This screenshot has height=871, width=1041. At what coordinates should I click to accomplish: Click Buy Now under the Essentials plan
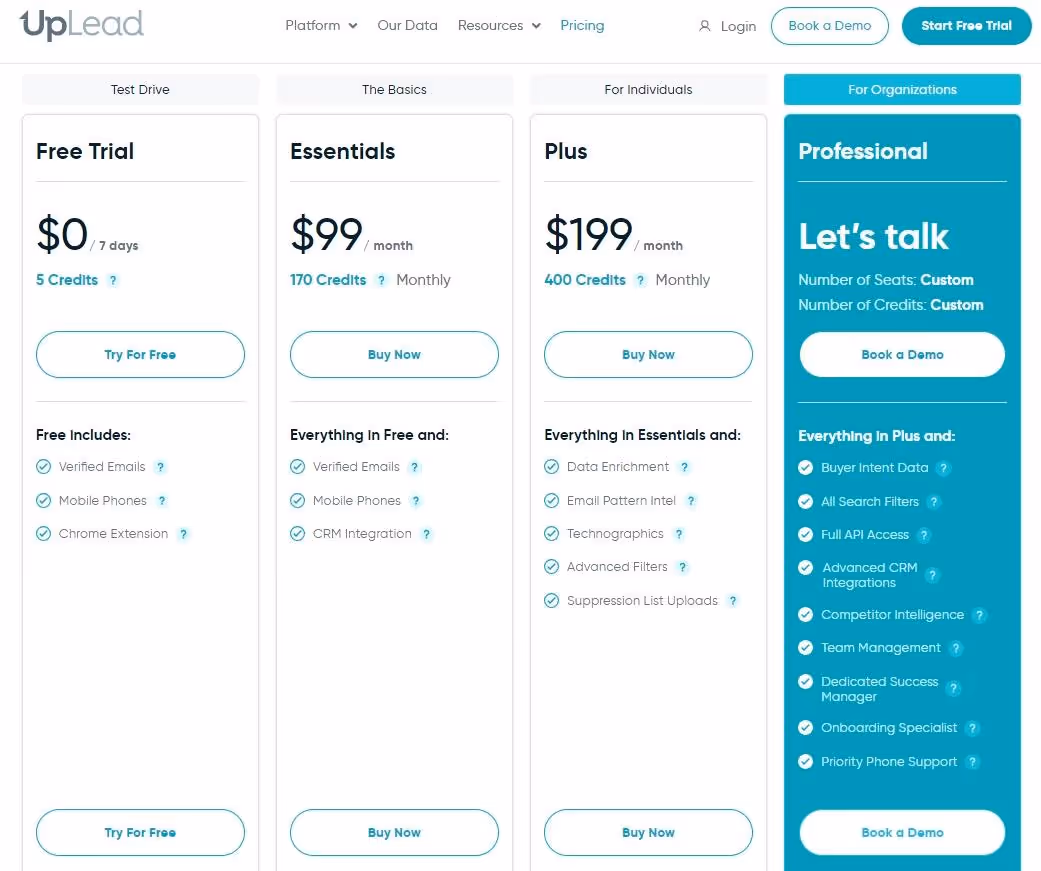tap(393, 354)
